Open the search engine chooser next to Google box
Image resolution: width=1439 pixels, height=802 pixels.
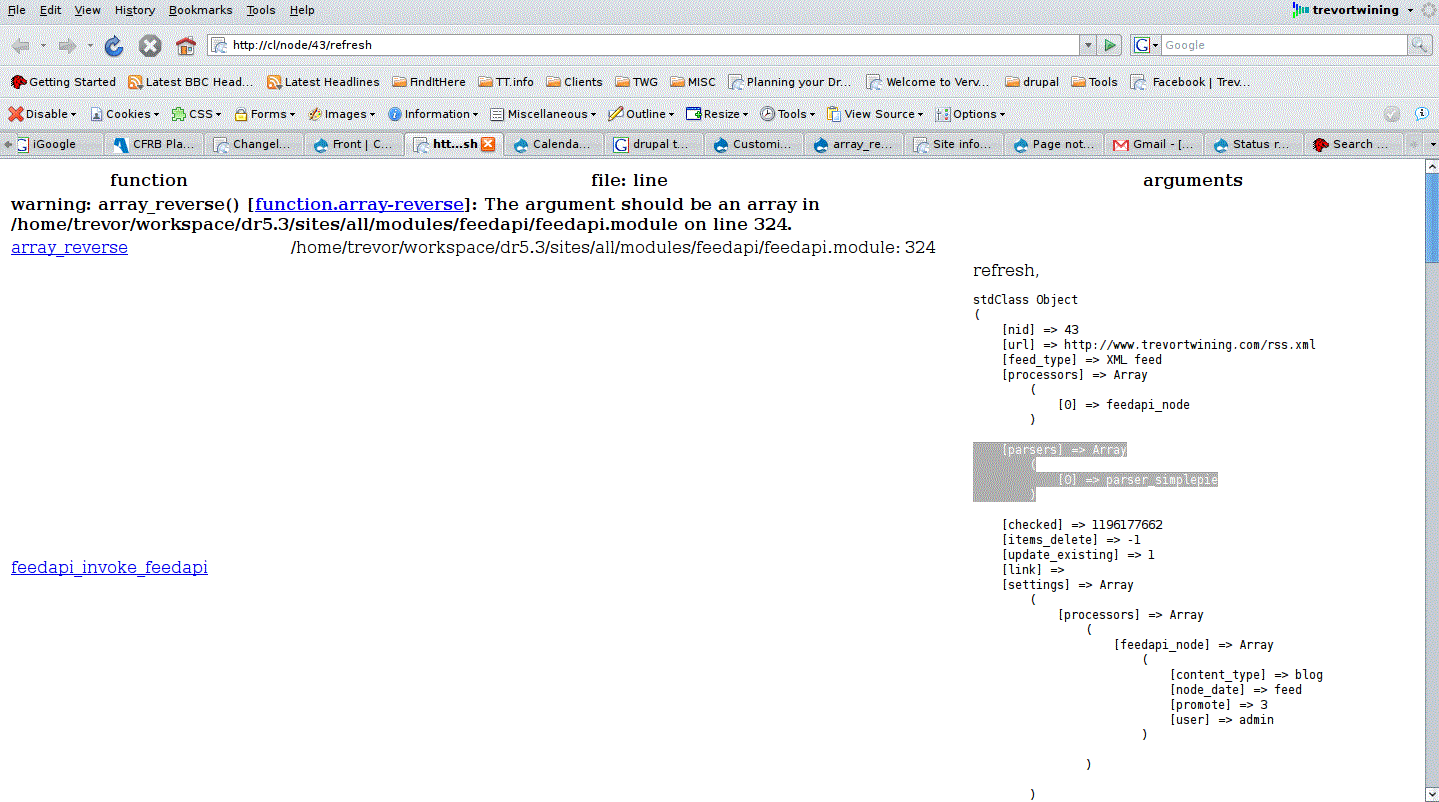tap(1143, 45)
